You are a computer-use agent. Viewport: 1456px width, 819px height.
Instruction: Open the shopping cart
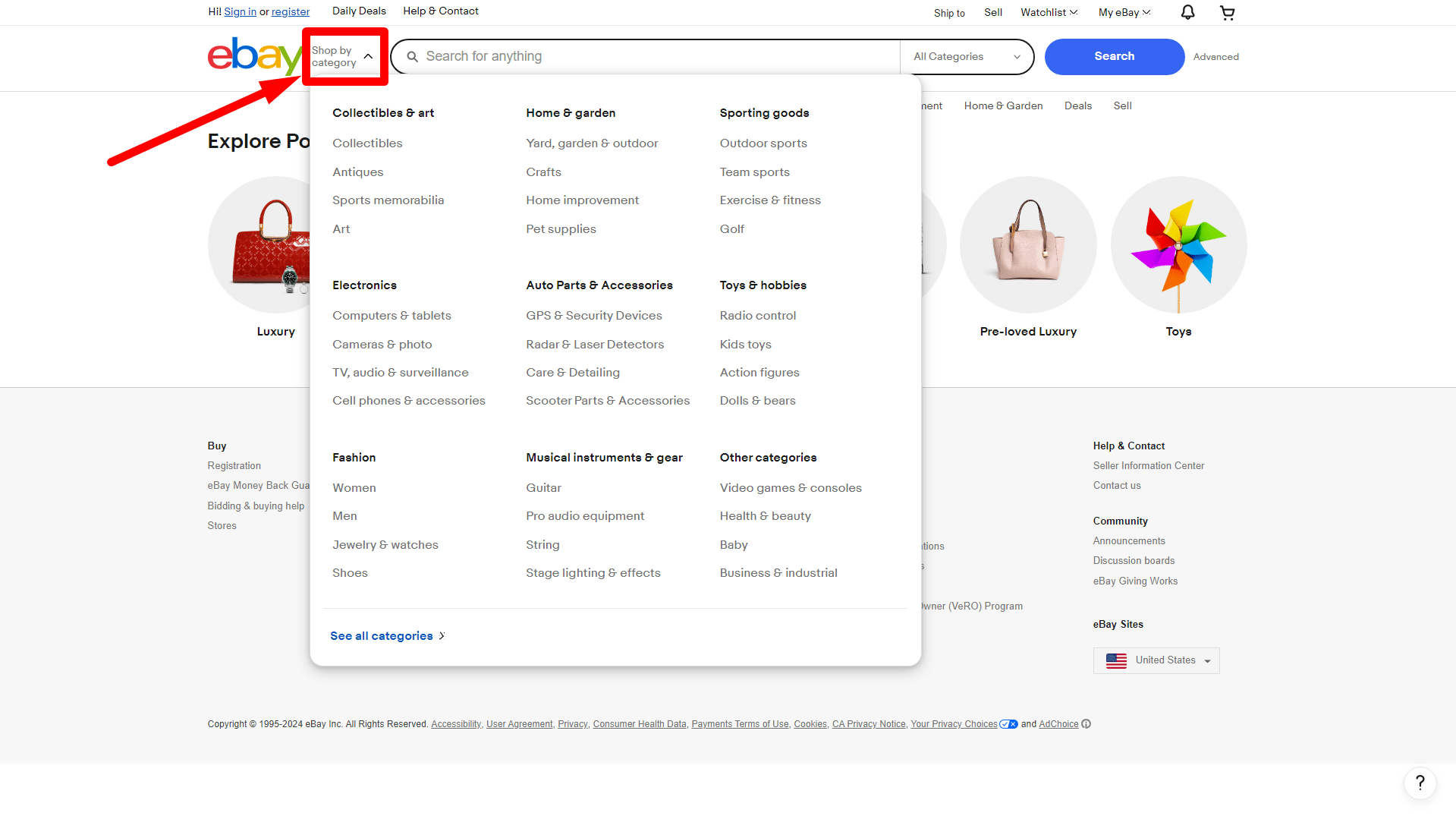coord(1227,12)
